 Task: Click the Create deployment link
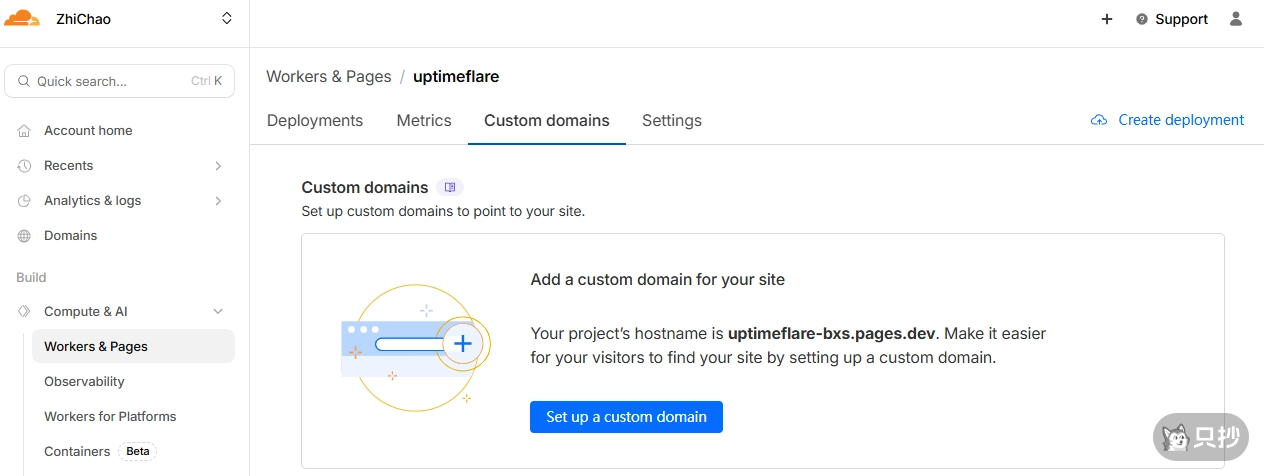pos(1167,120)
